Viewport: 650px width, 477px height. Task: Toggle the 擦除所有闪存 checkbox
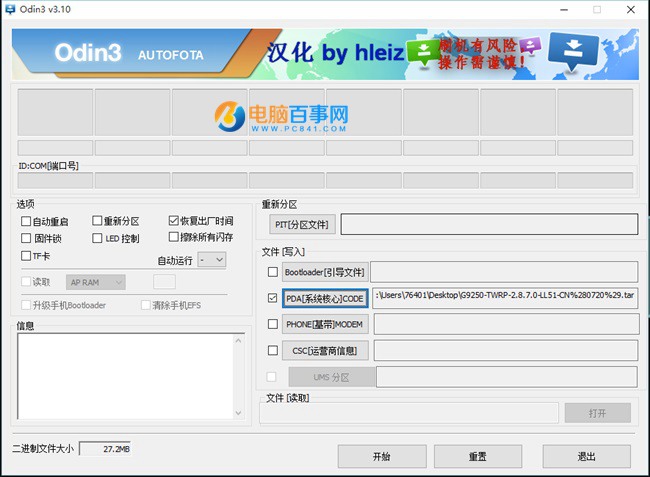(x=174, y=238)
